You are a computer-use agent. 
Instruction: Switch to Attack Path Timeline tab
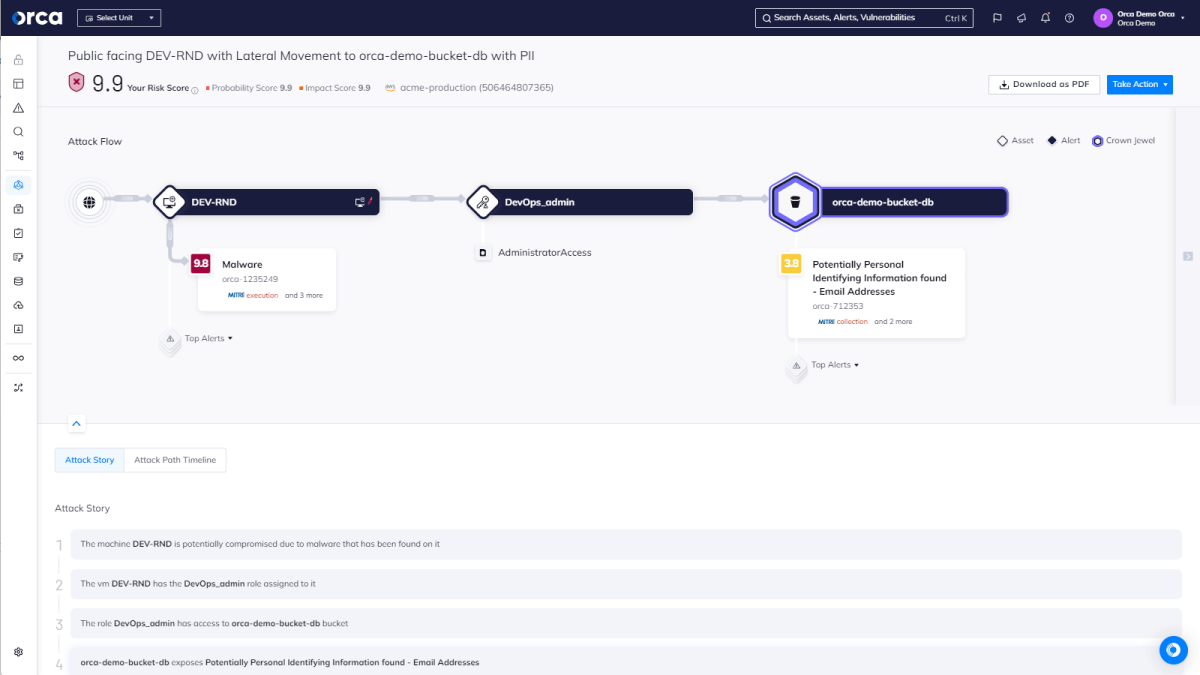click(x=175, y=460)
